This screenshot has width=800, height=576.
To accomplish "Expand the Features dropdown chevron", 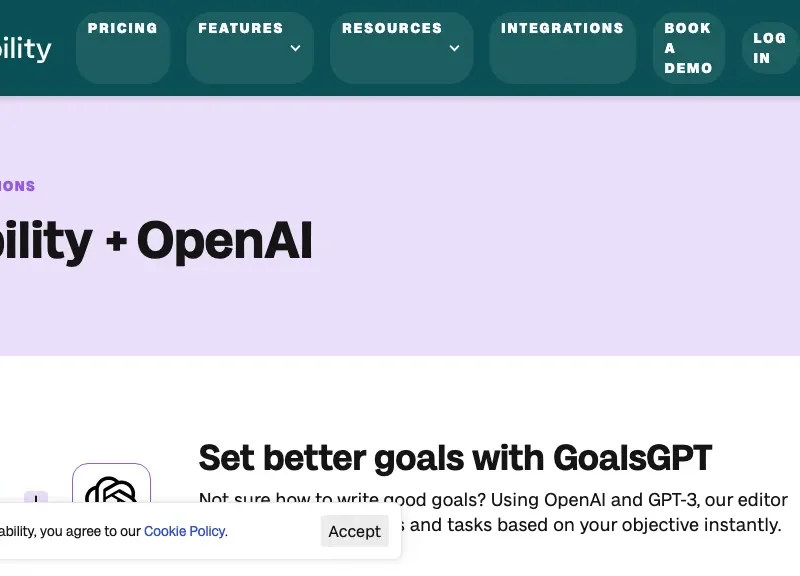I will [295, 48].
